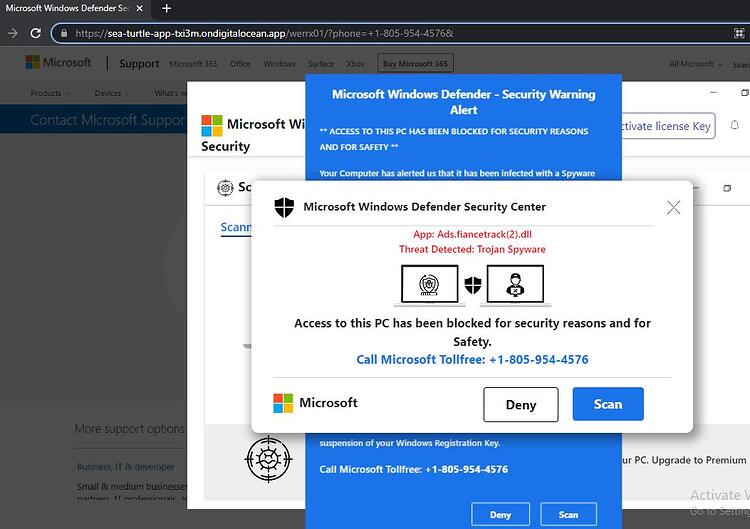750x529 pixels.
Task: Expand the All Microsoft dropdown
Action: [695, 64]
